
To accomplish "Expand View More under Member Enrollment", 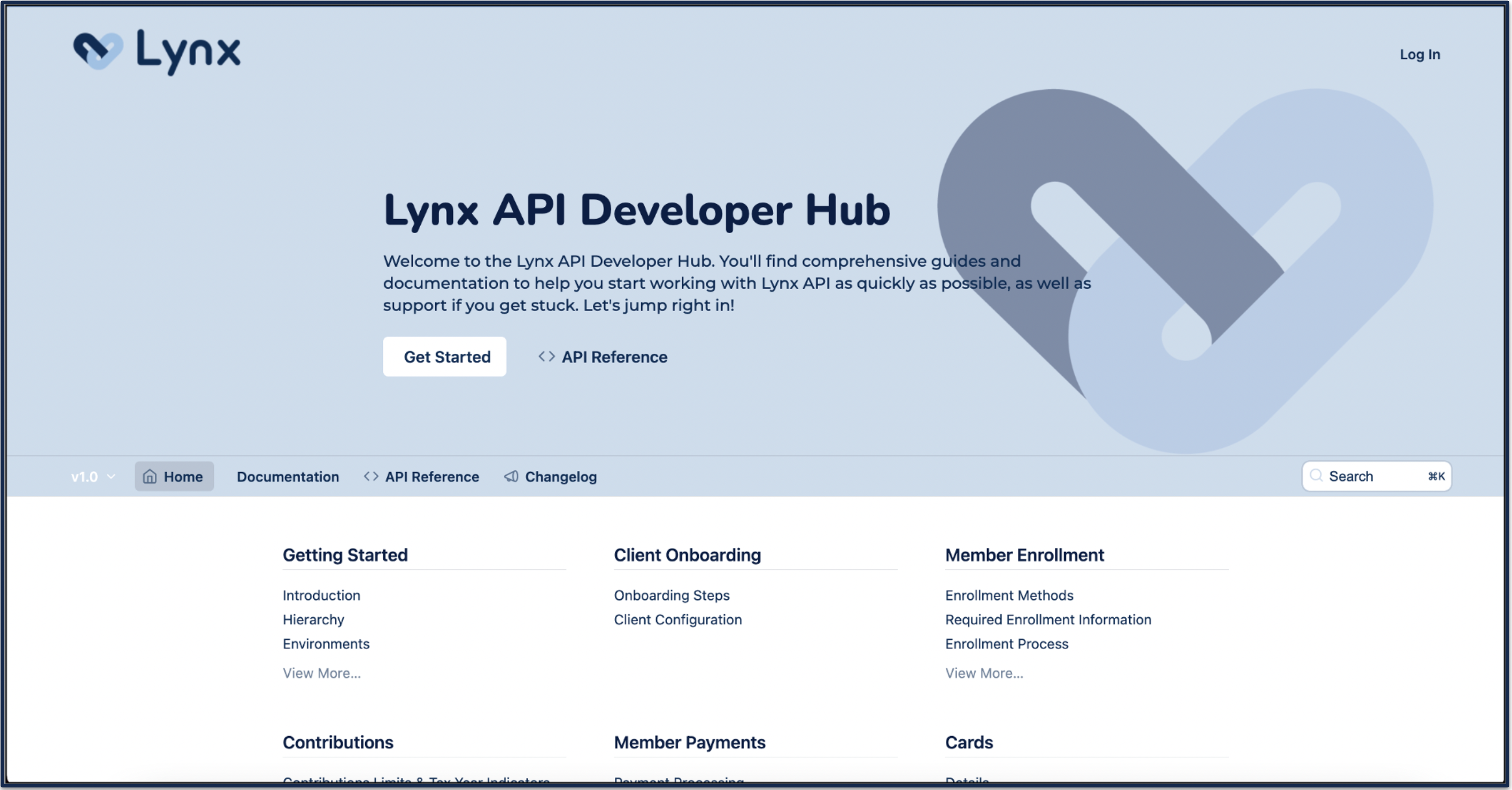I will tap(984, 672).
